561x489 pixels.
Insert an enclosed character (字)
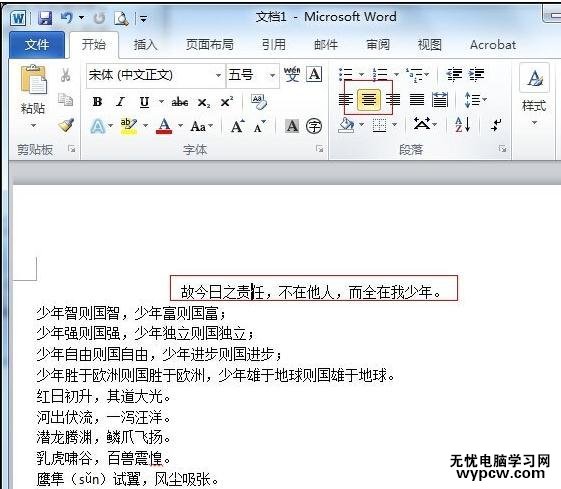(314, 126)
